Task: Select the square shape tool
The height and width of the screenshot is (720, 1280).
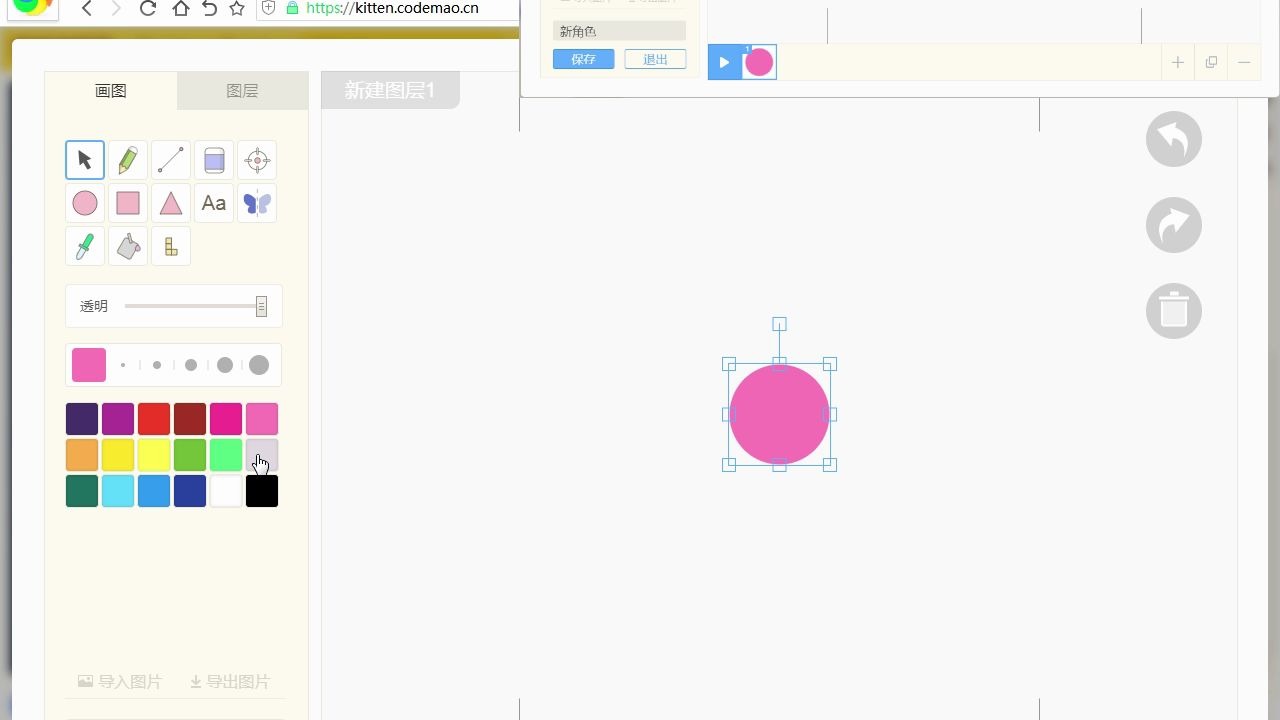Action: point(128,203)
